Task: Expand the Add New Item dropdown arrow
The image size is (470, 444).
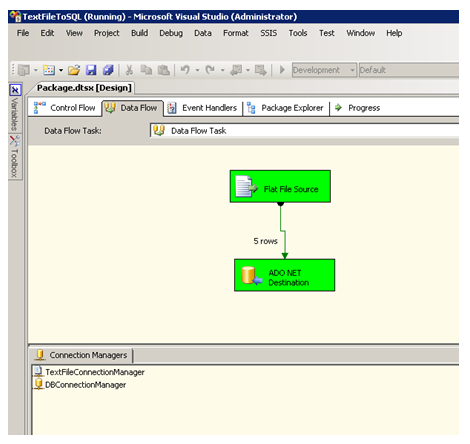Action: click(61, 70)
